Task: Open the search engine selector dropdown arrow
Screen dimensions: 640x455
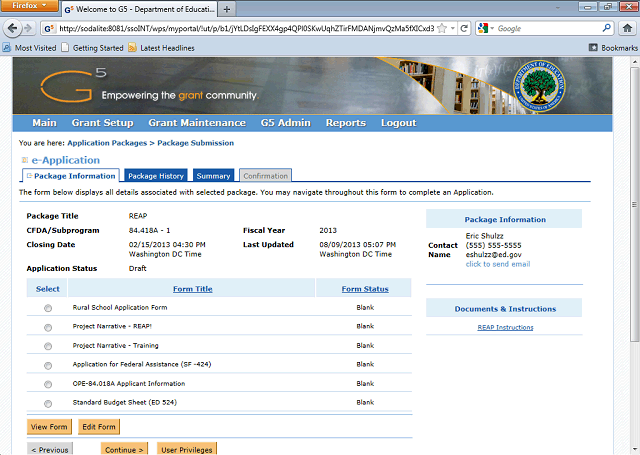Action: (492, 28)
